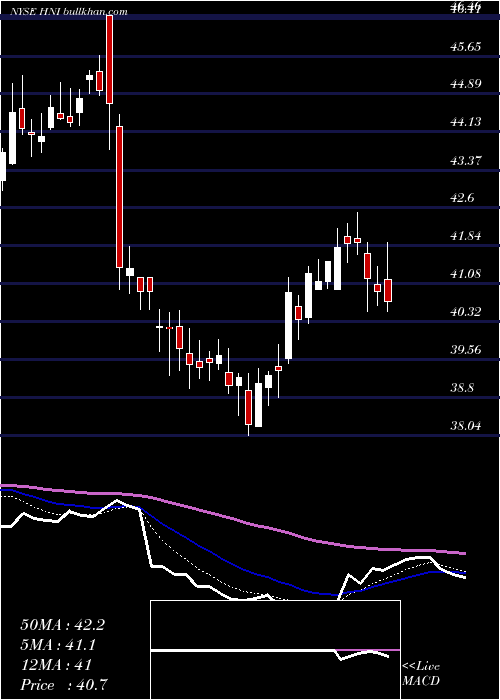Click the '12MA : 41' reading
500x700 pixels.
[56, 665]
